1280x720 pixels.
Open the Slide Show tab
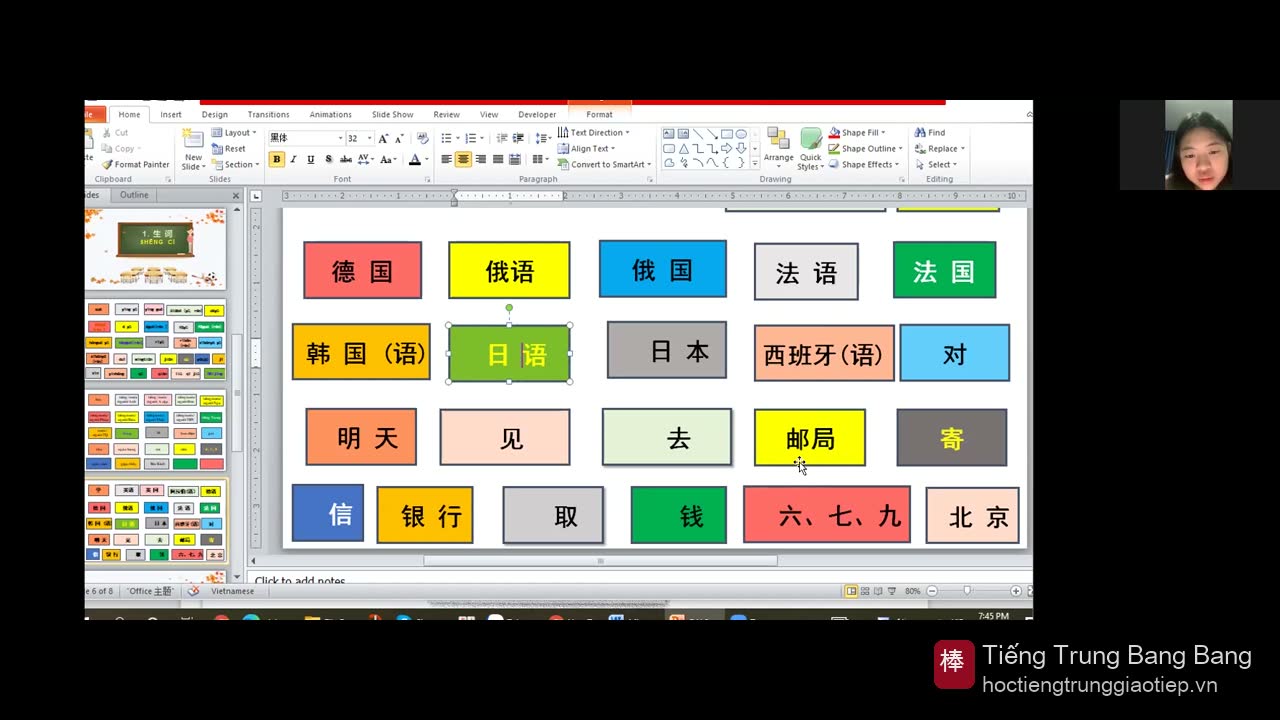392,114
